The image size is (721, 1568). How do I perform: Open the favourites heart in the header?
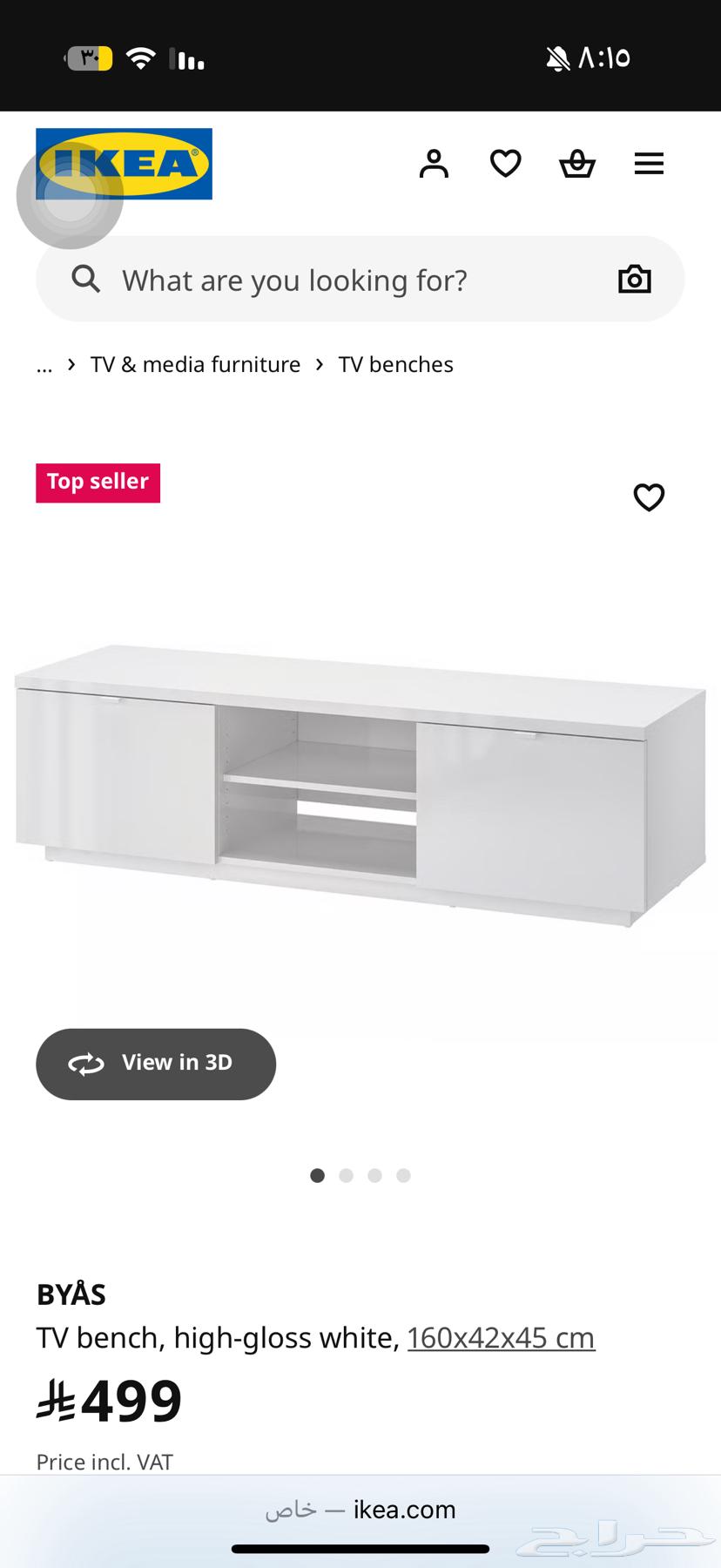(505, 164)
